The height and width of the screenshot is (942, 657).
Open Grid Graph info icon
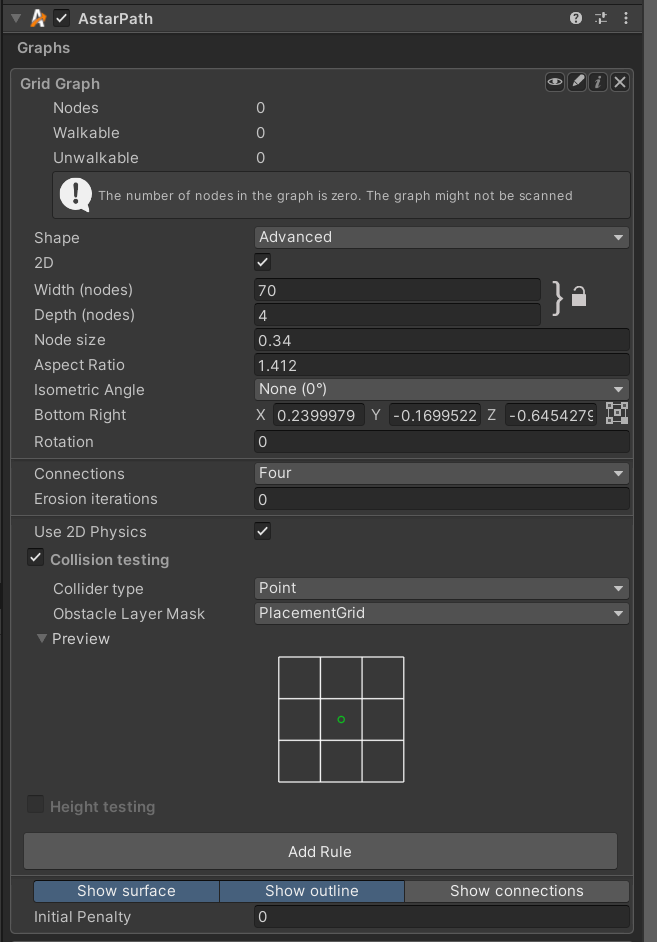pos(598,82)
